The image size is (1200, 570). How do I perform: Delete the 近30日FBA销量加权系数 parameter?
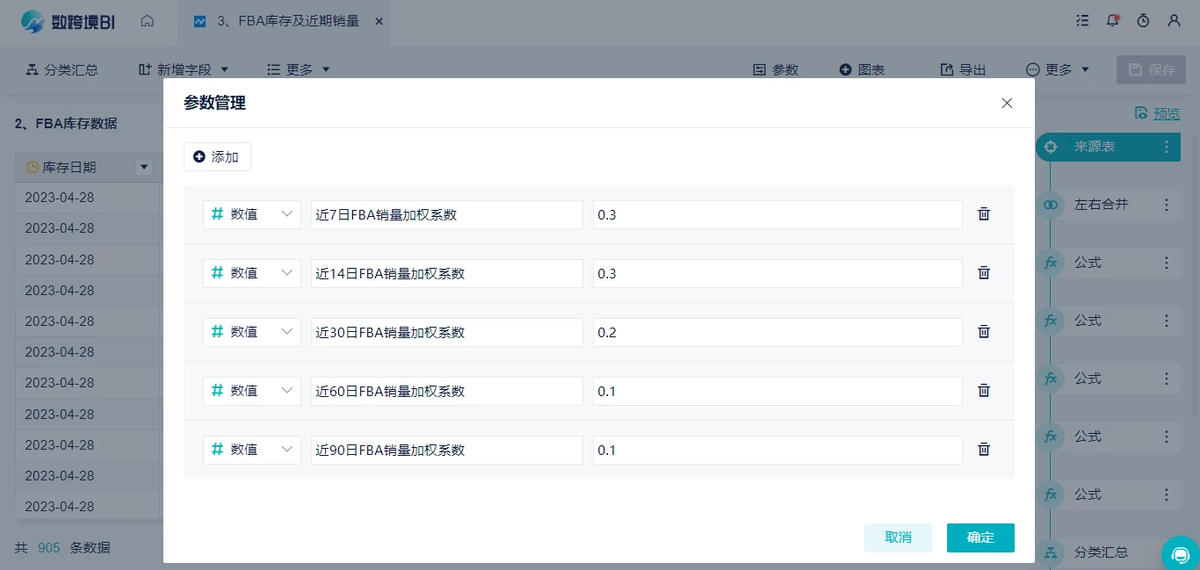point(984,332)
